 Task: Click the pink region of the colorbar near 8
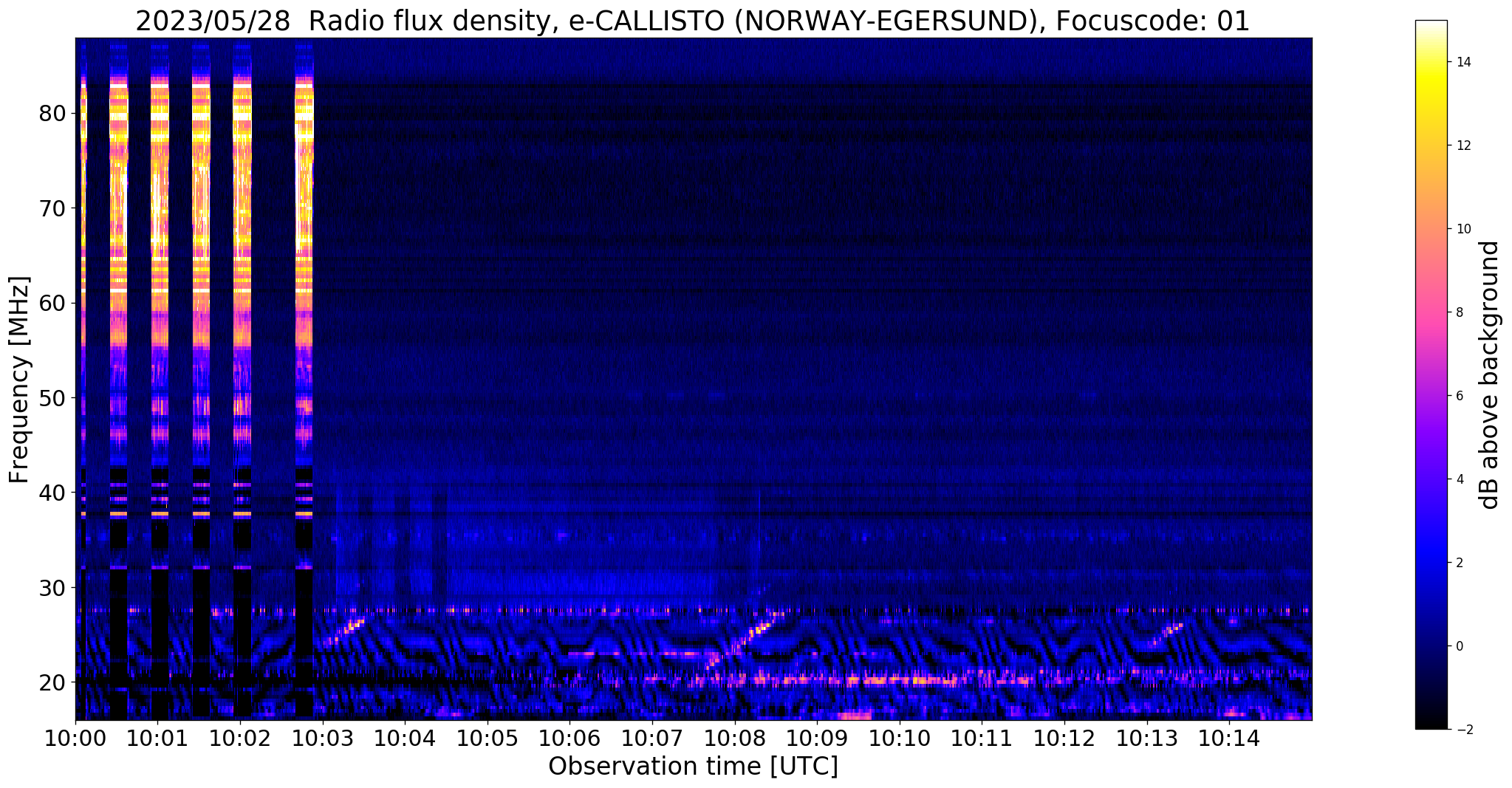pyautogui.click(x=1431, y=312)
